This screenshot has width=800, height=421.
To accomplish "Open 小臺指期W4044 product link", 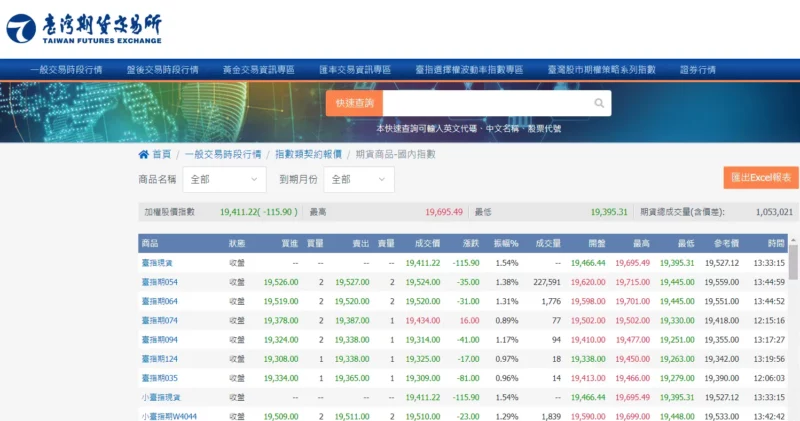I will pyautogui.click(x=169, y=416).
